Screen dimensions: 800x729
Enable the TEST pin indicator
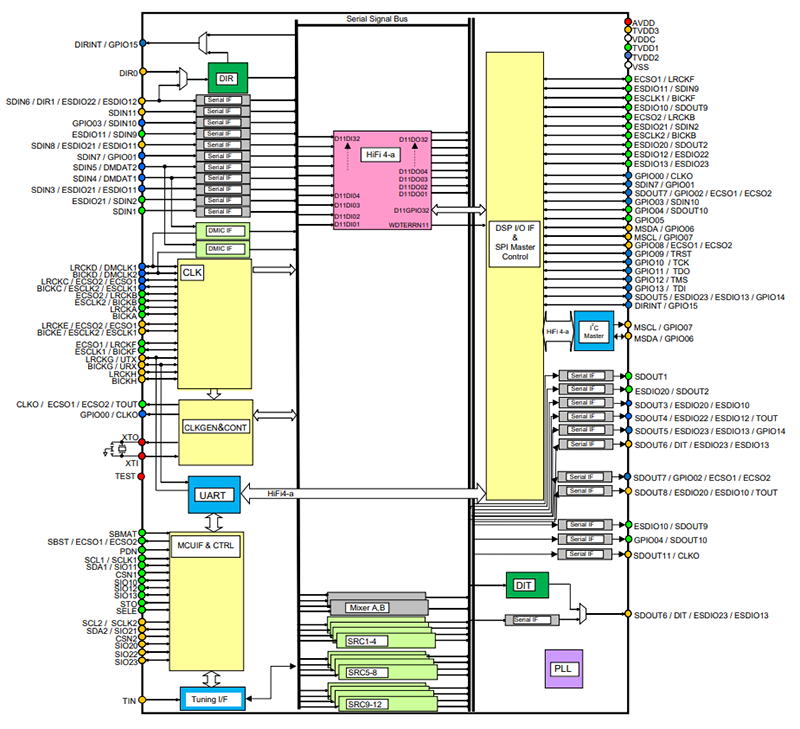[x=141, y=475]
